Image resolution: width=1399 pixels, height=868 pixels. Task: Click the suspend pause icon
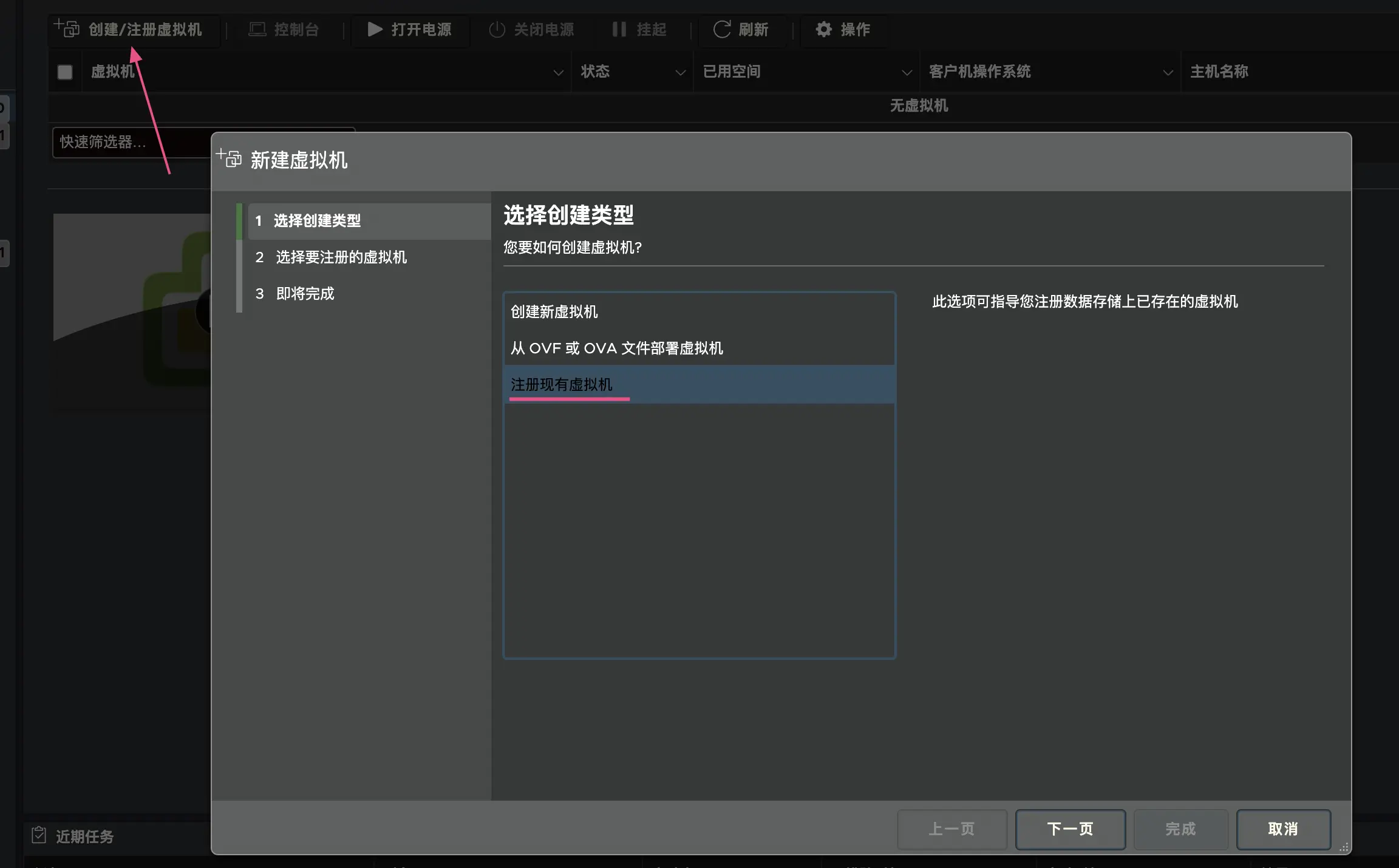click(x=619, y=29)
